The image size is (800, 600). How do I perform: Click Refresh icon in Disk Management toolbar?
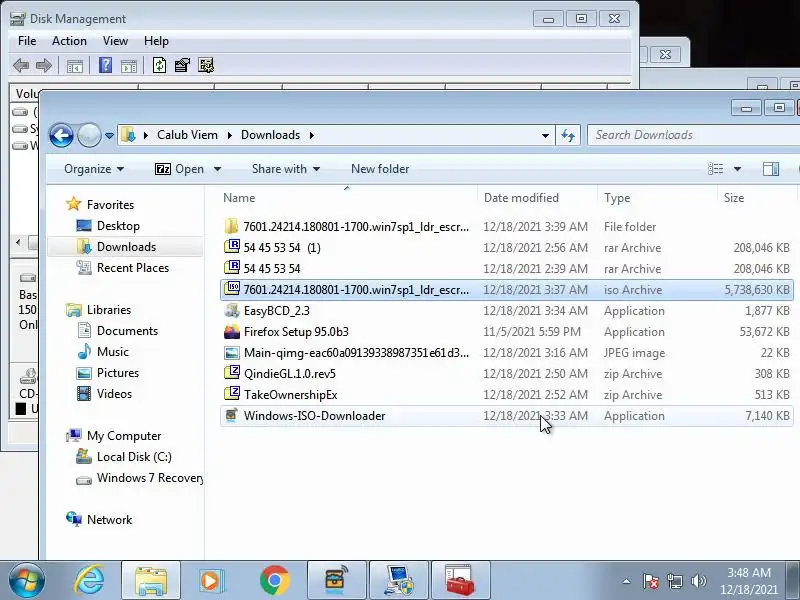point(159,65)
